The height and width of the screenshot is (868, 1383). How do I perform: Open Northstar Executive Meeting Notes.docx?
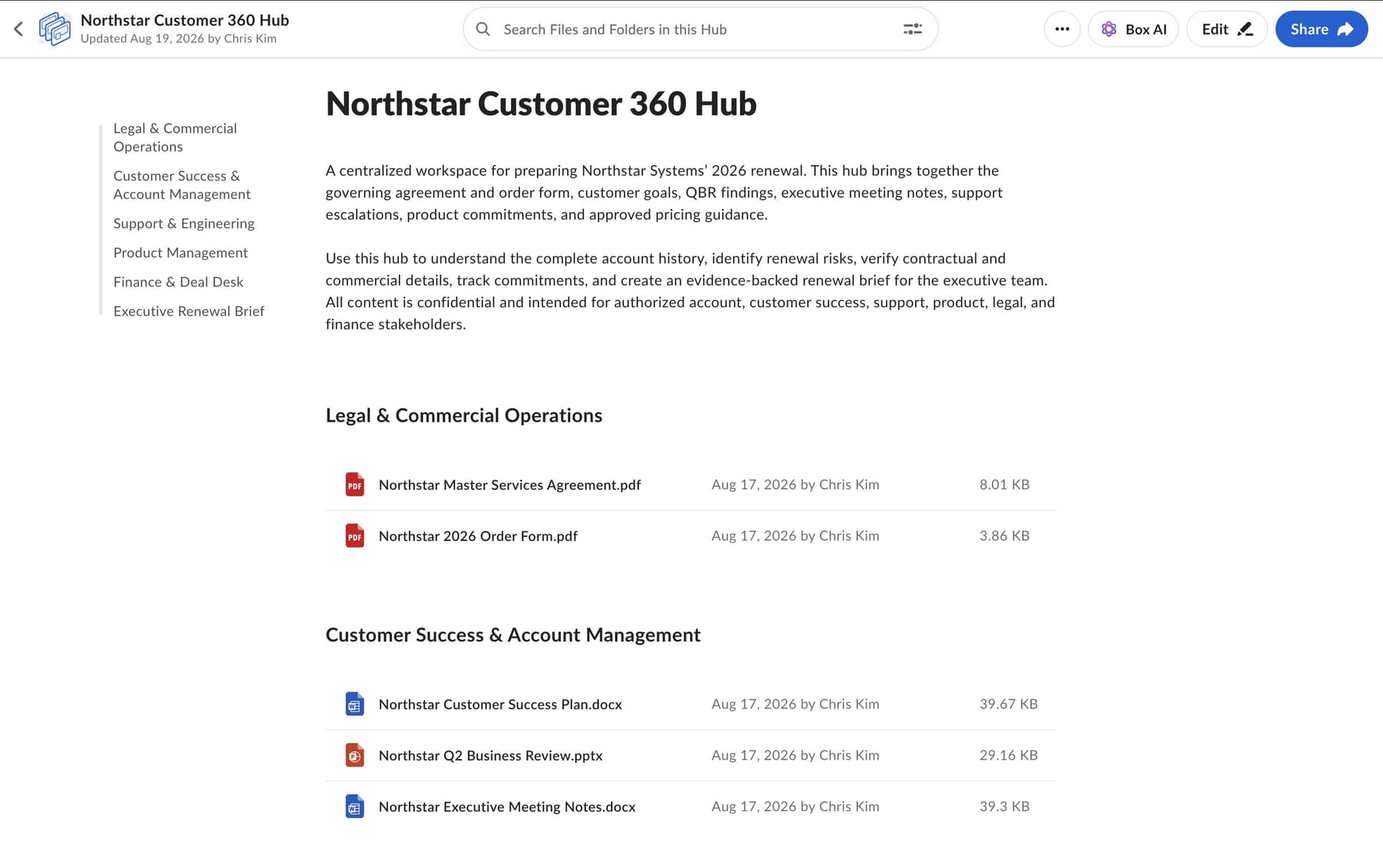(x=507, y=807)
